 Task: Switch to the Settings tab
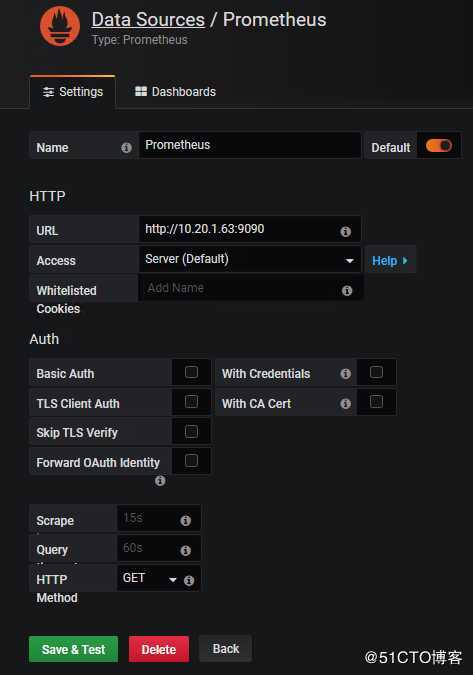tap(73, 92)
